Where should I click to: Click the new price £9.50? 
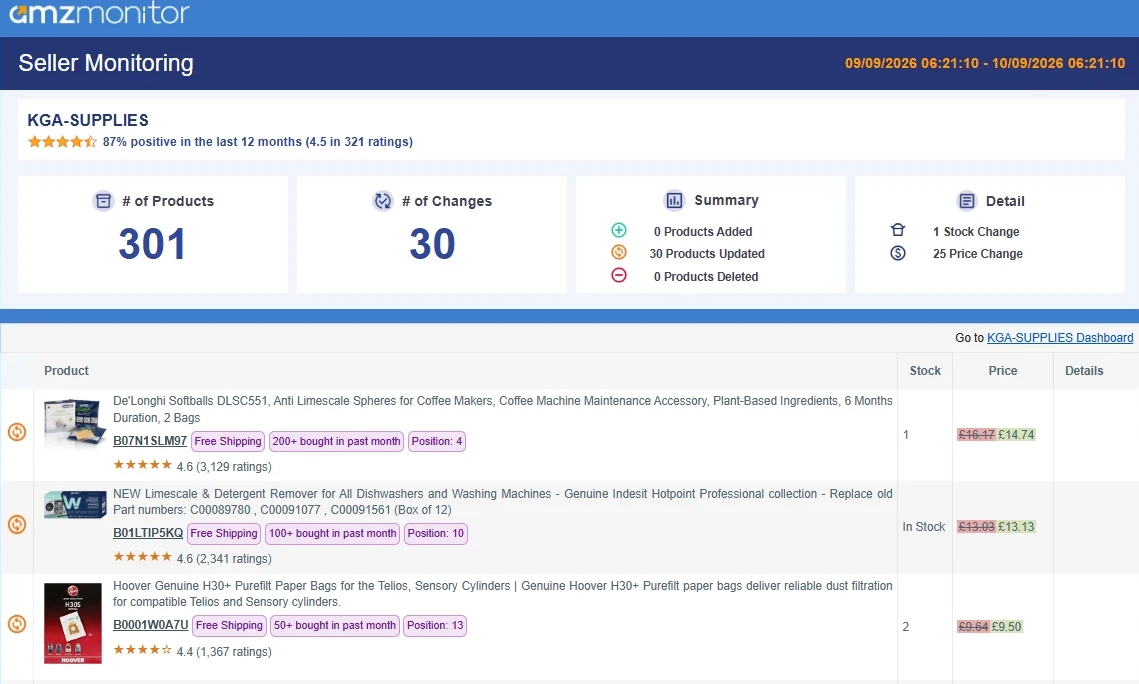1007,626
